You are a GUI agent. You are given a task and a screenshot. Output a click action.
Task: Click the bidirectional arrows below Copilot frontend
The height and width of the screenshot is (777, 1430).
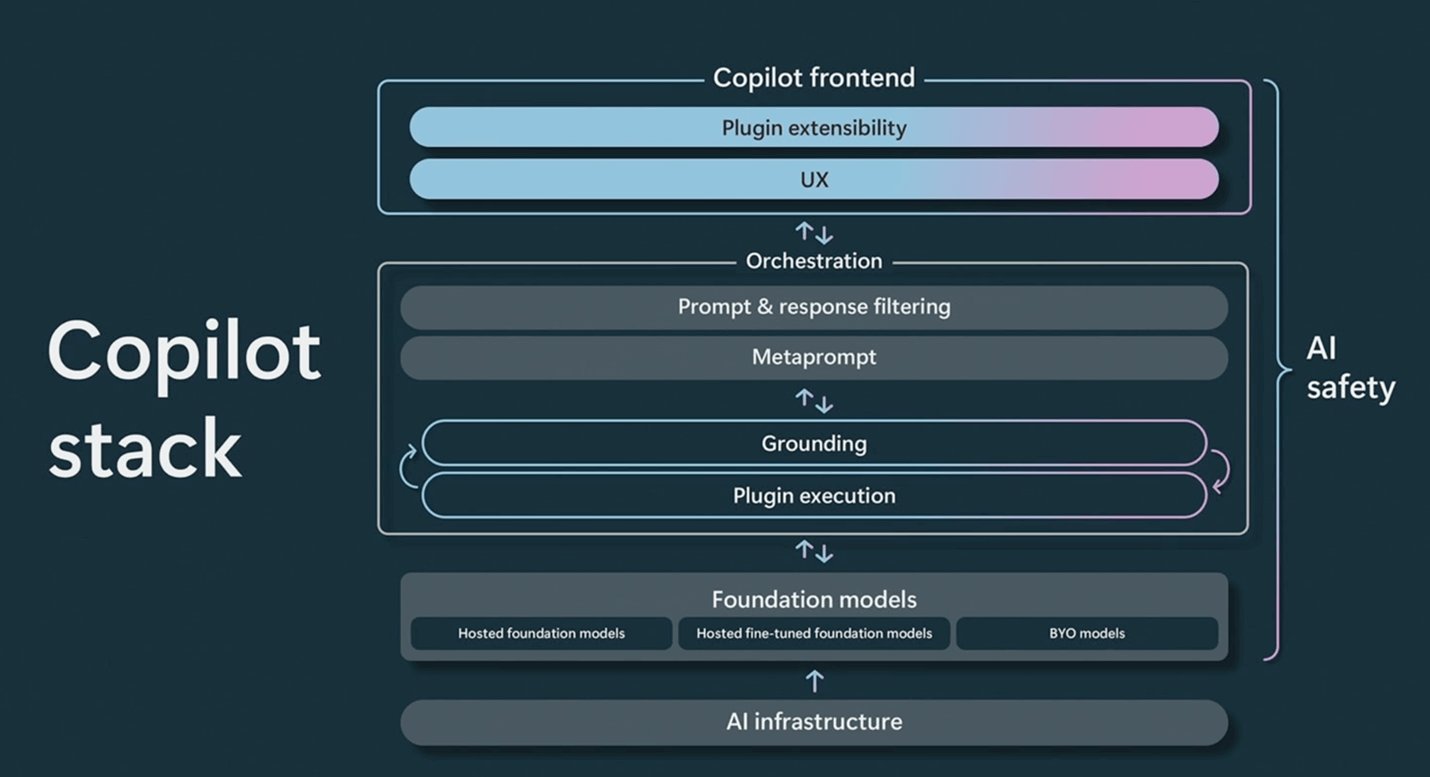pyautogui.click(x=814, y=234)
